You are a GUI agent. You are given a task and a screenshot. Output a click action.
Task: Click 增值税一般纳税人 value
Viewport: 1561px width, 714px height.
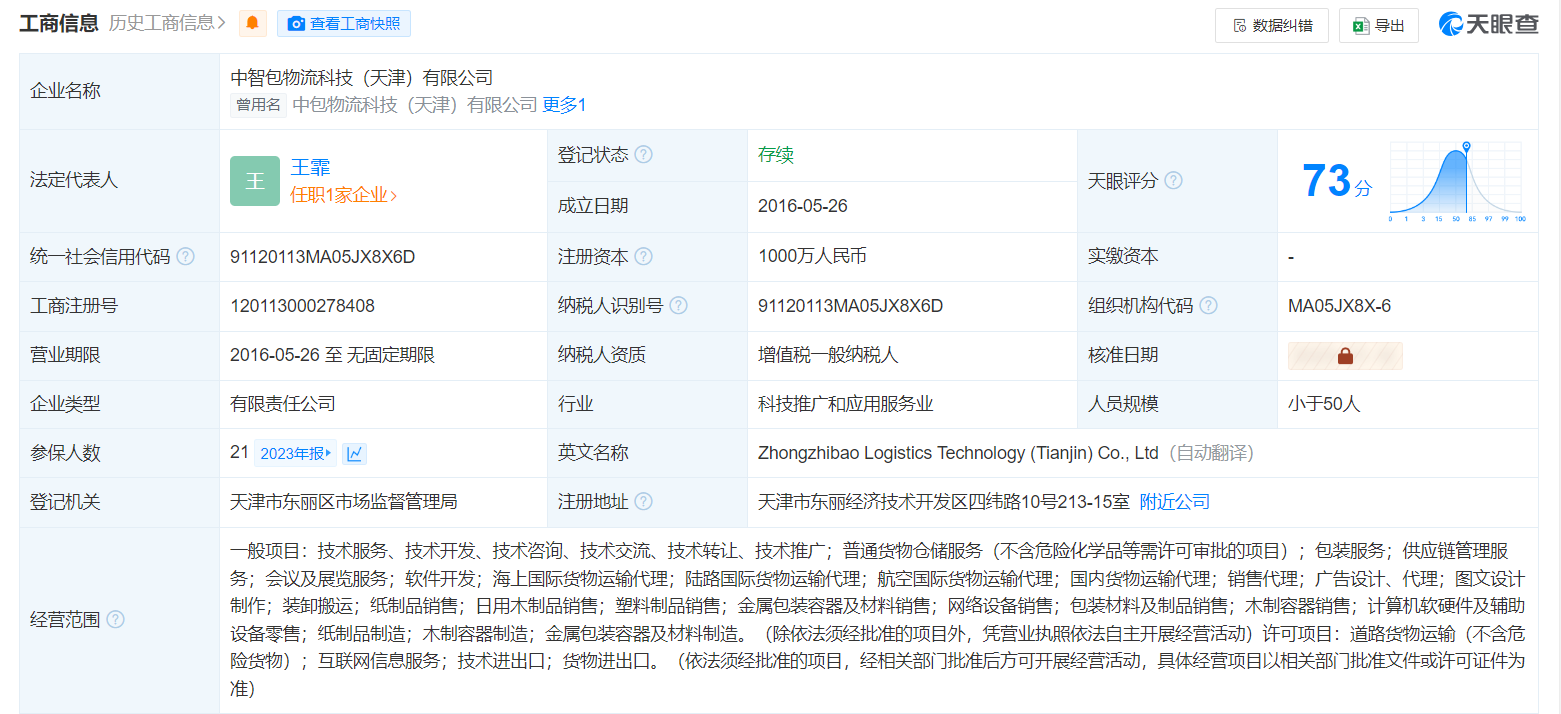pos(829,355)
